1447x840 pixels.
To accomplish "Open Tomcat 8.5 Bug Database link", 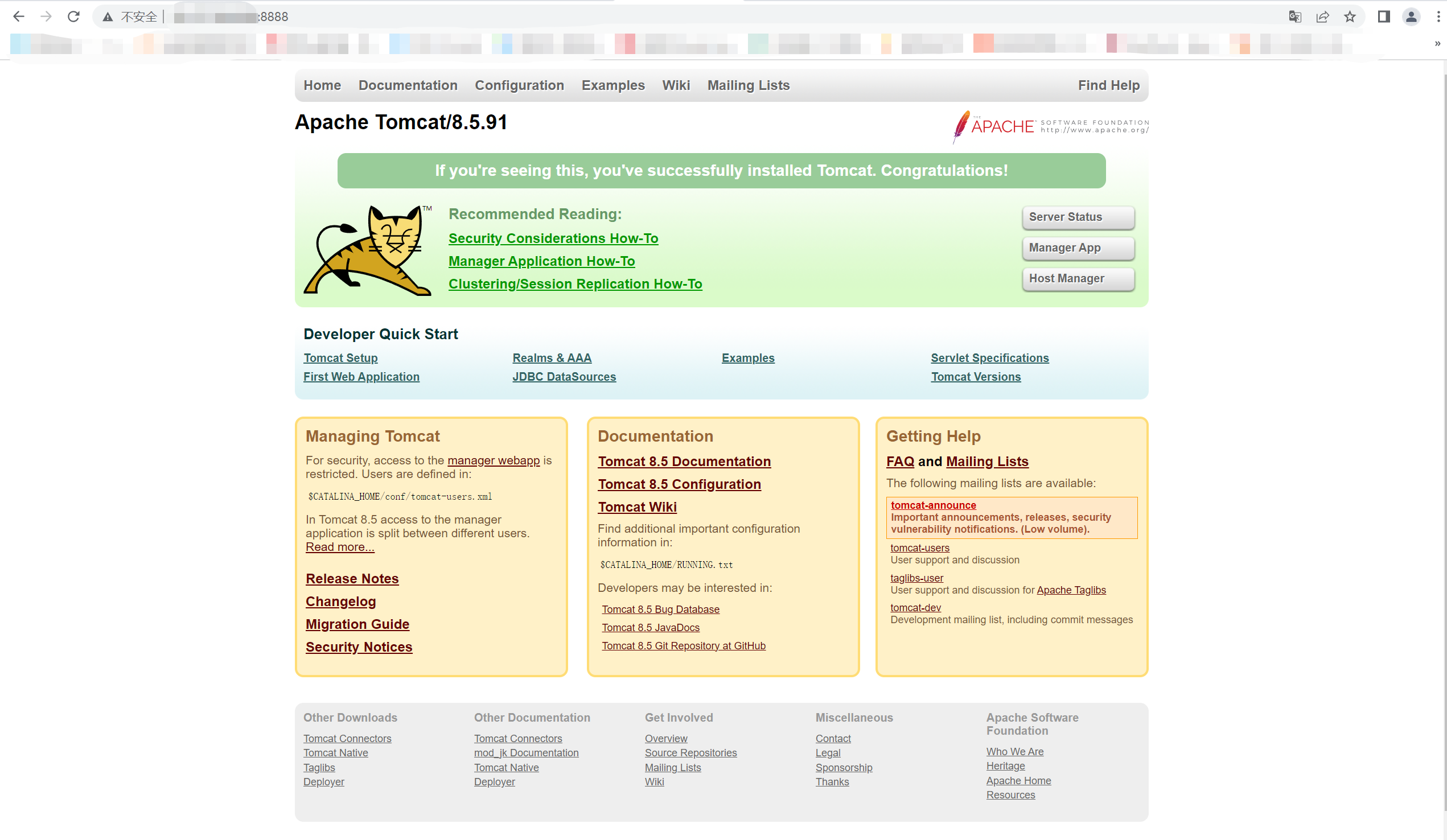I will [x=660, y=608].
